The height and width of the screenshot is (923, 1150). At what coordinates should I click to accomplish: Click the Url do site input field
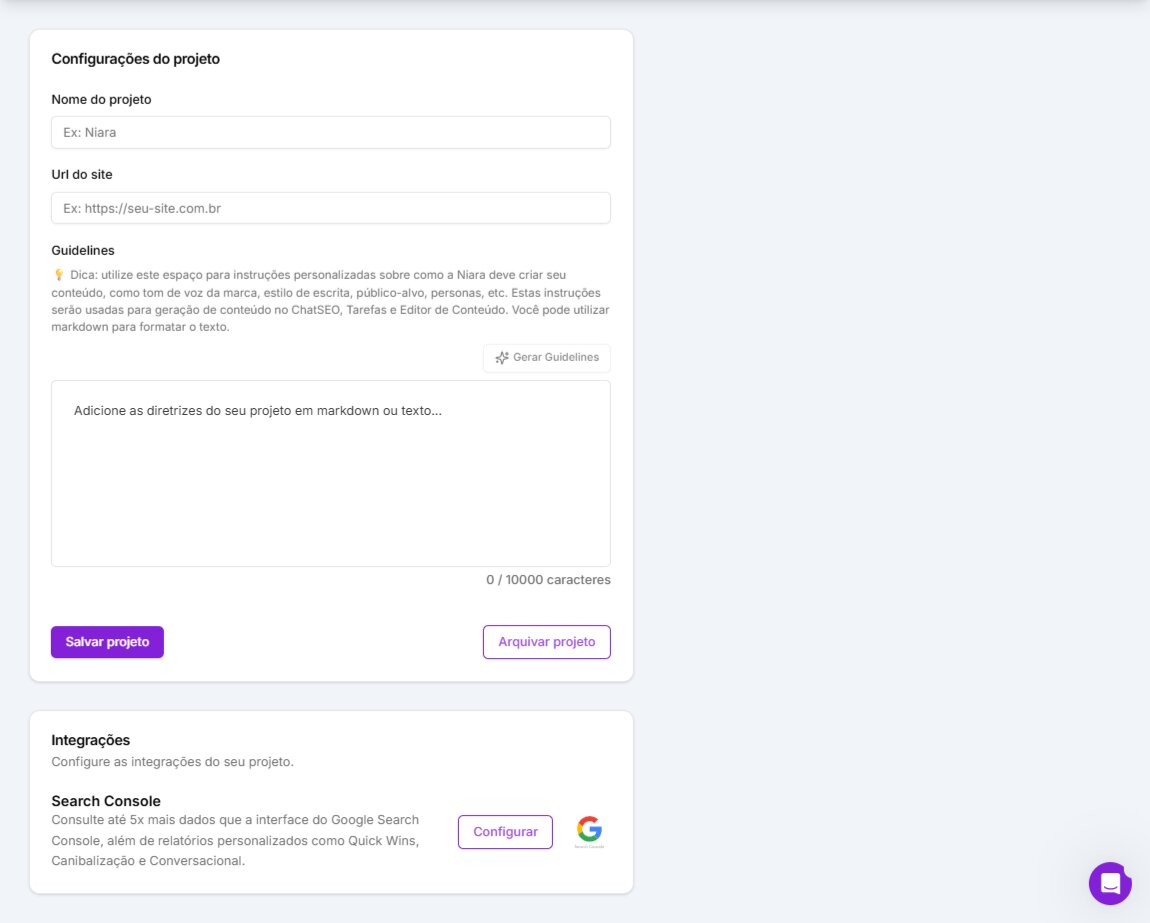(x=330, y=207)
